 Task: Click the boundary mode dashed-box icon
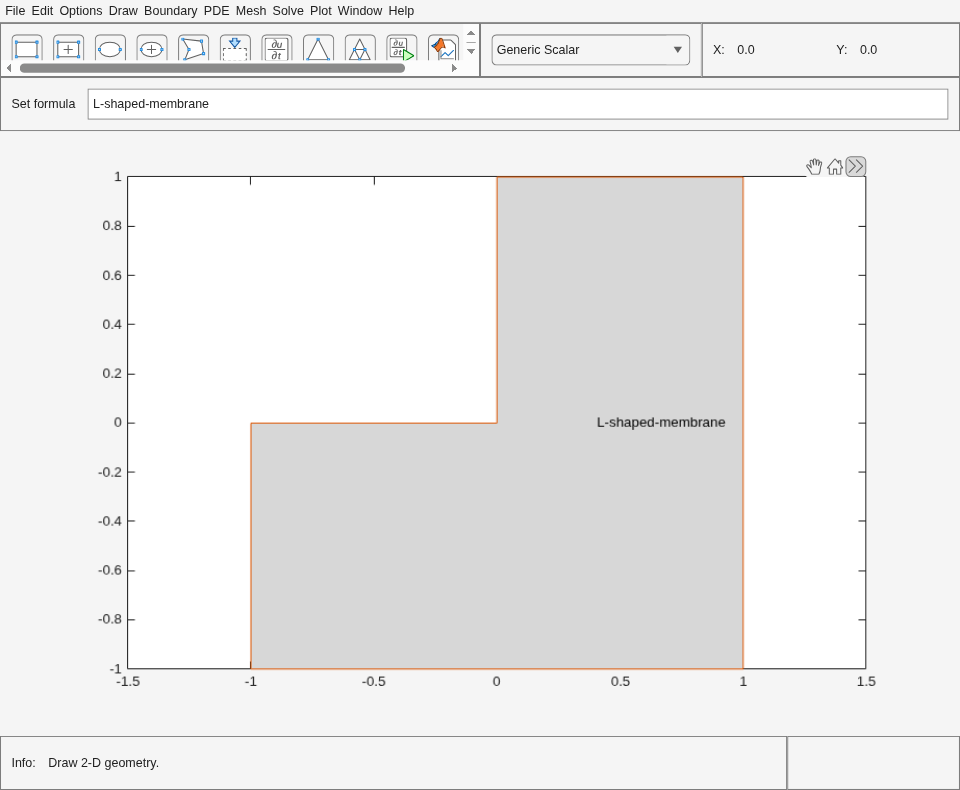click(235, 48)
